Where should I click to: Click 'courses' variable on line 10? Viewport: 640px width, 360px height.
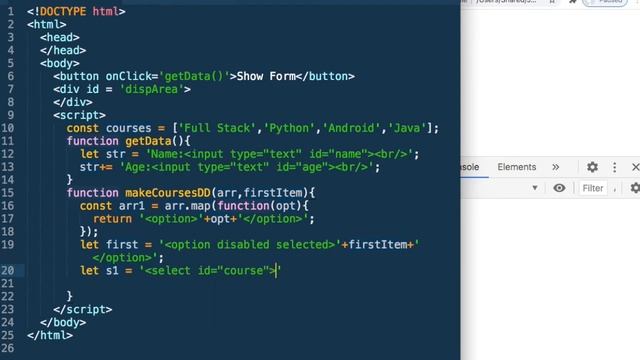[129, 128]
